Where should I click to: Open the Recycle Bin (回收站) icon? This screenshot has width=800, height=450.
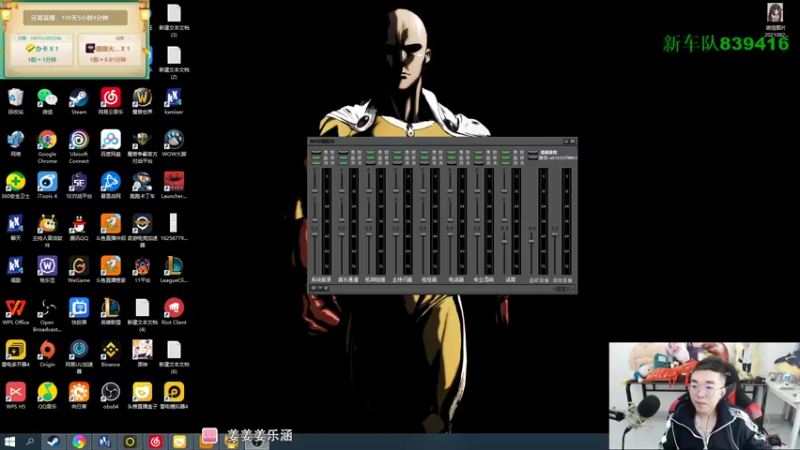(x=15, y=101)
